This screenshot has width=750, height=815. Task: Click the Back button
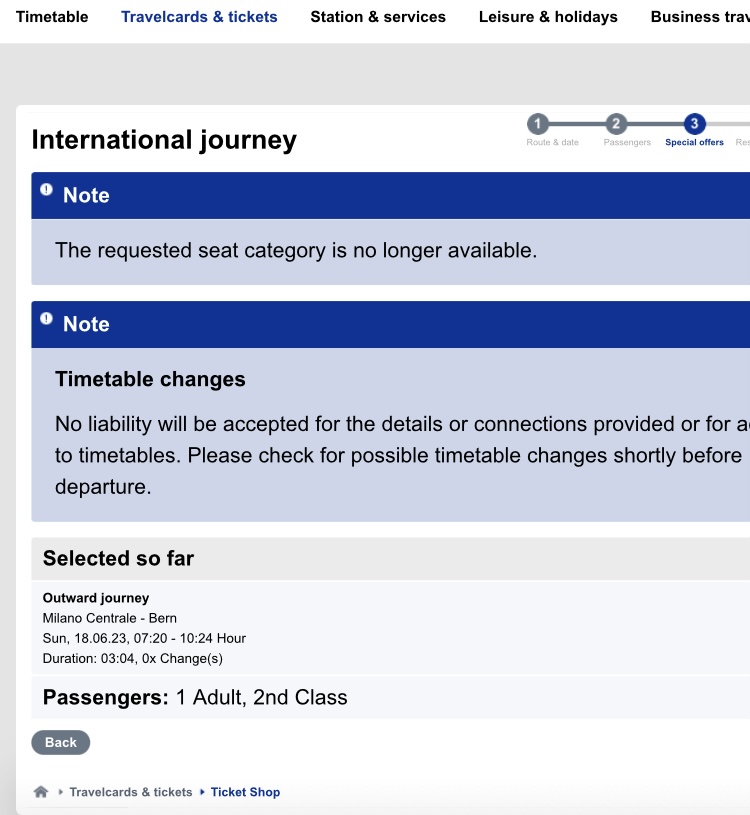[61, 742]
